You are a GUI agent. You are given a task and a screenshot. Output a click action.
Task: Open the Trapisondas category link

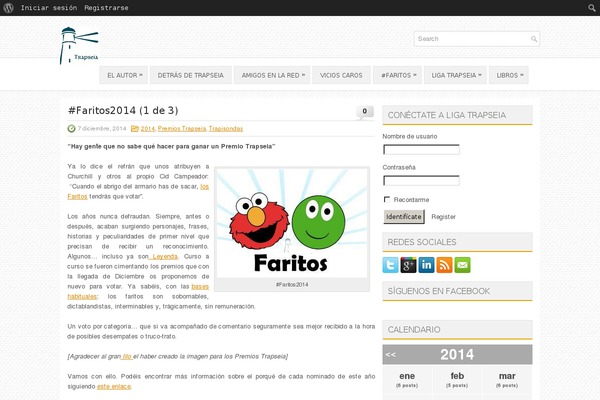click(x=226, y=129)
